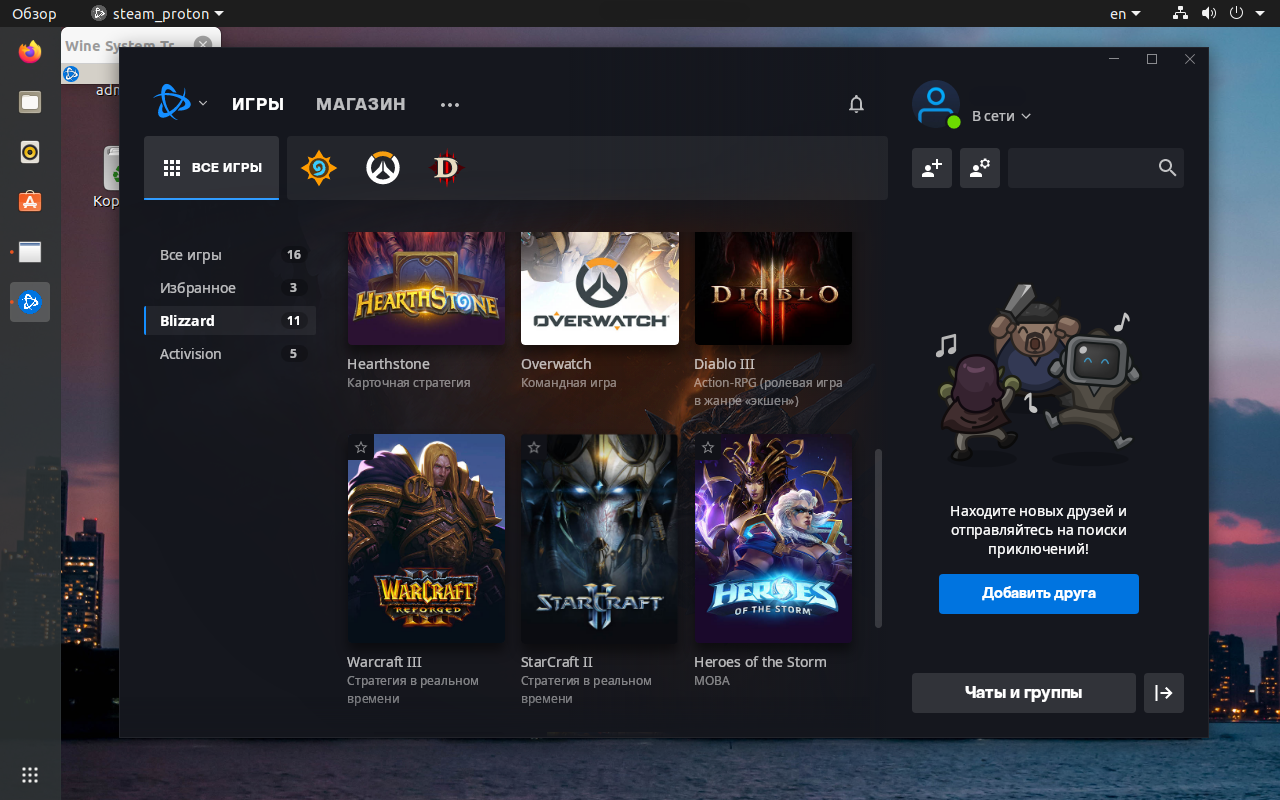This screenshot has height=800, width=1280.
Task: Close the Wine System Tray window
Action: tap(203, 45)
